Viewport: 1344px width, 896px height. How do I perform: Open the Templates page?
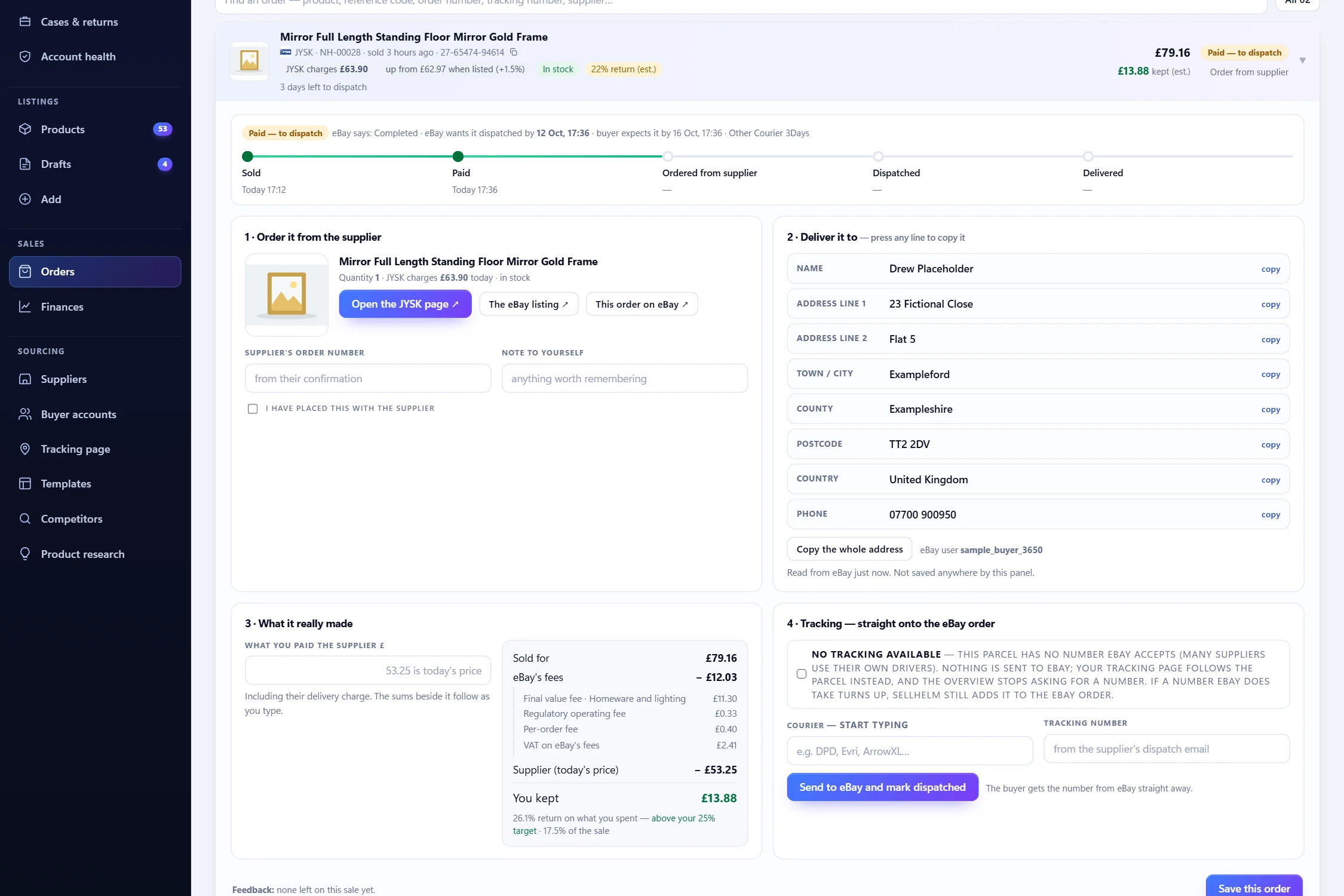point(95,484)
